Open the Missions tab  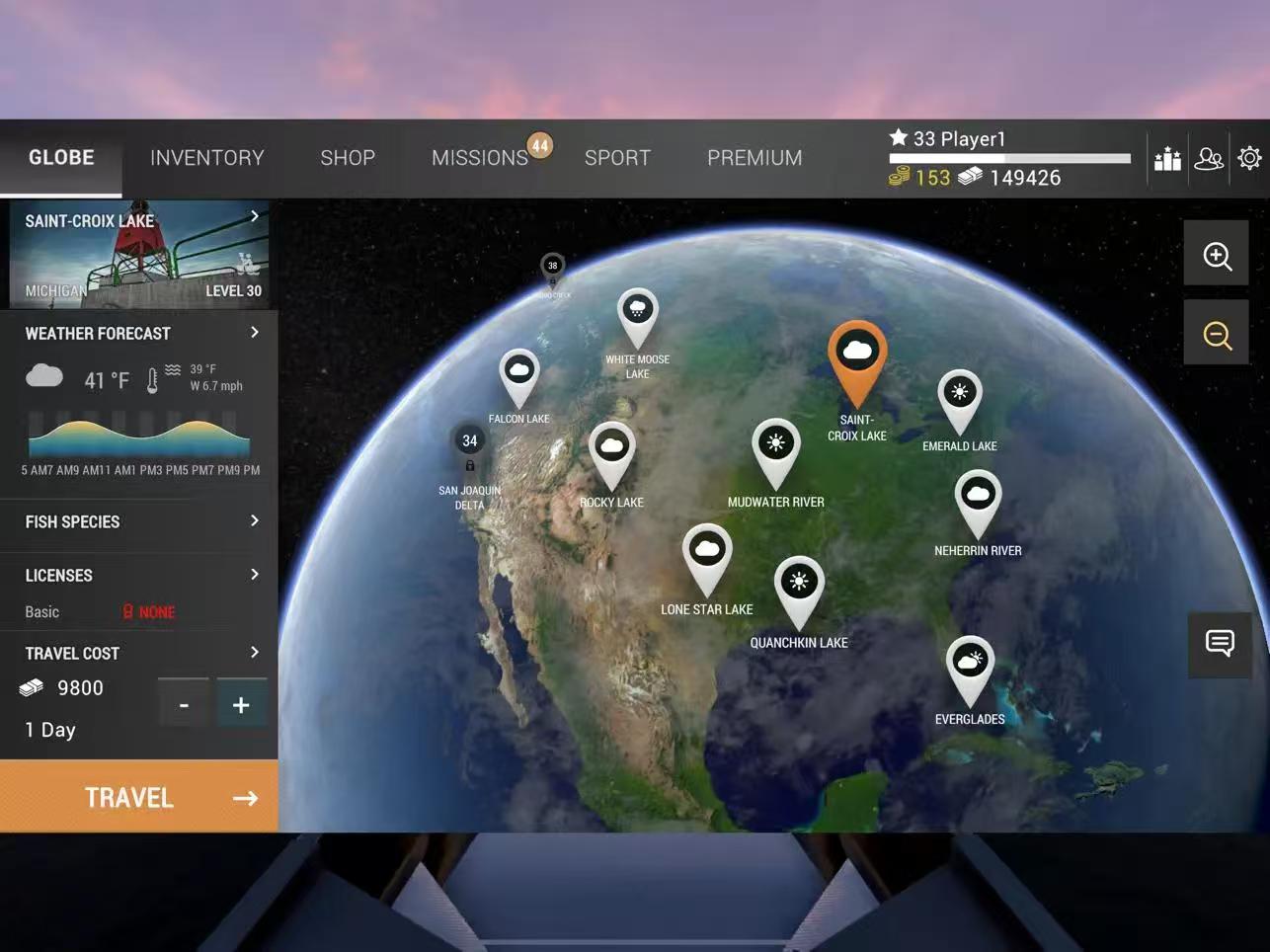[x=480, y=158]
